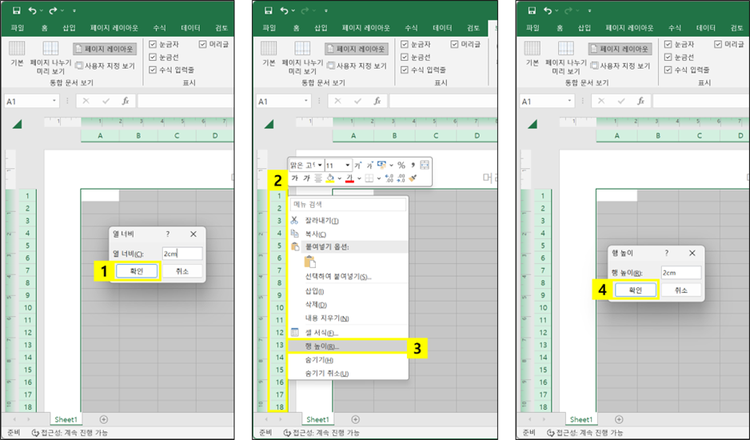
Task: Click the Save icon in the left window
Action: pyautogui.click(x=16, y=11)
